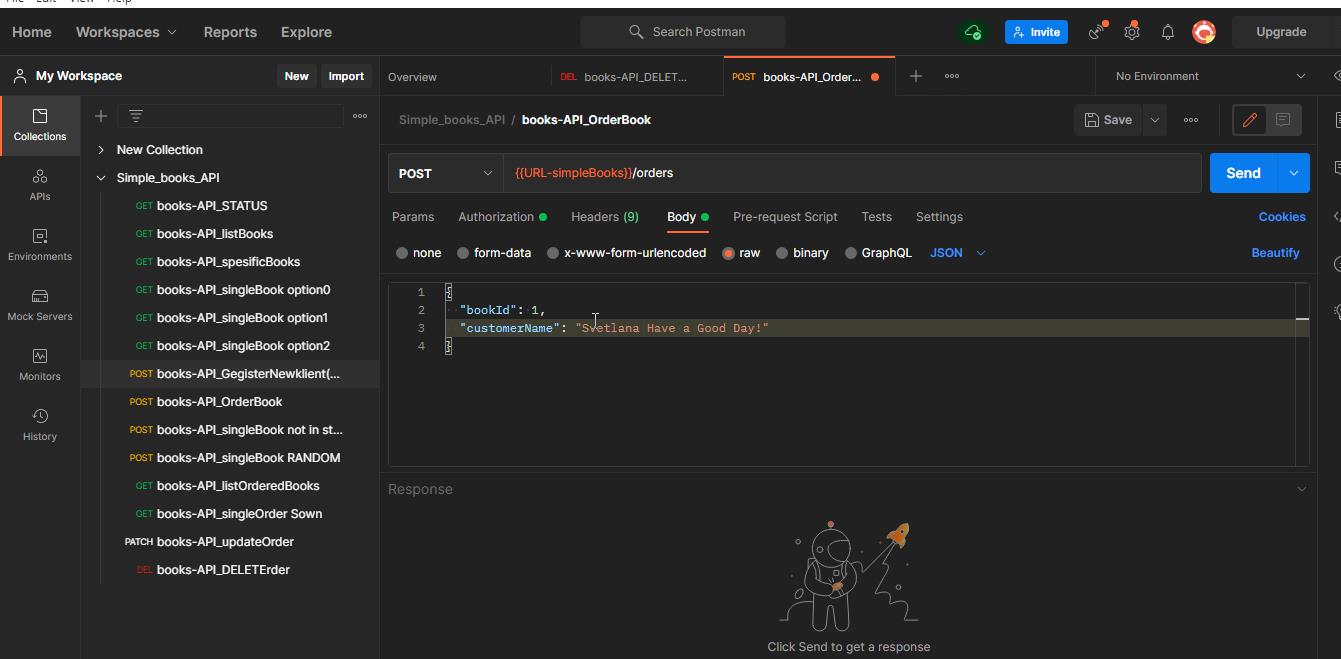Click the Upgrade button

click(x=1281, y=32)
